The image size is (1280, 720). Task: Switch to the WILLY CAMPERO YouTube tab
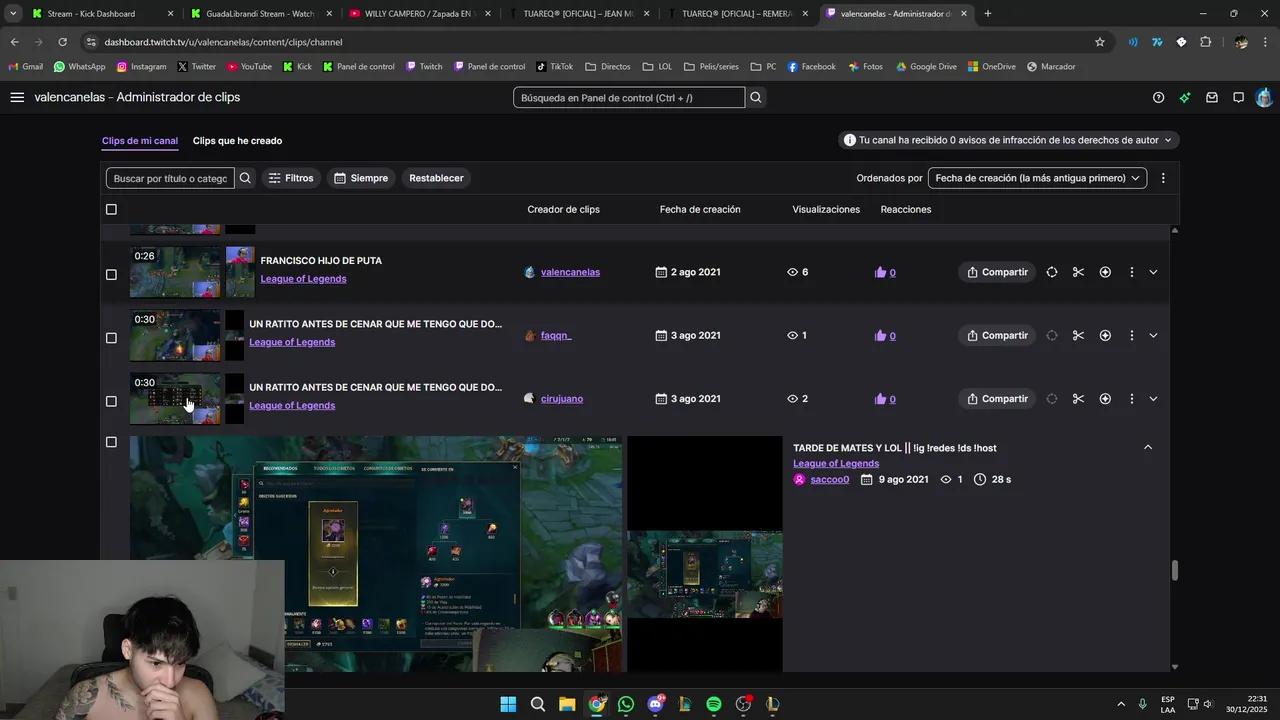(x=420, y=14)
